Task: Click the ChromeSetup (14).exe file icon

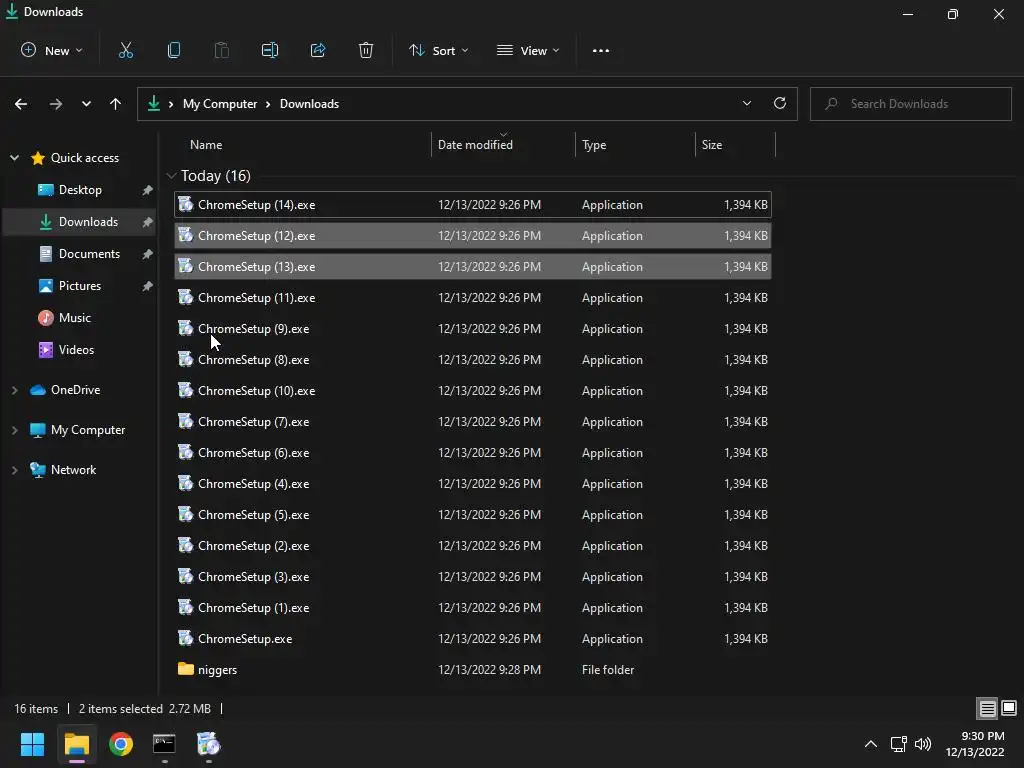Action: coord(186,204)
